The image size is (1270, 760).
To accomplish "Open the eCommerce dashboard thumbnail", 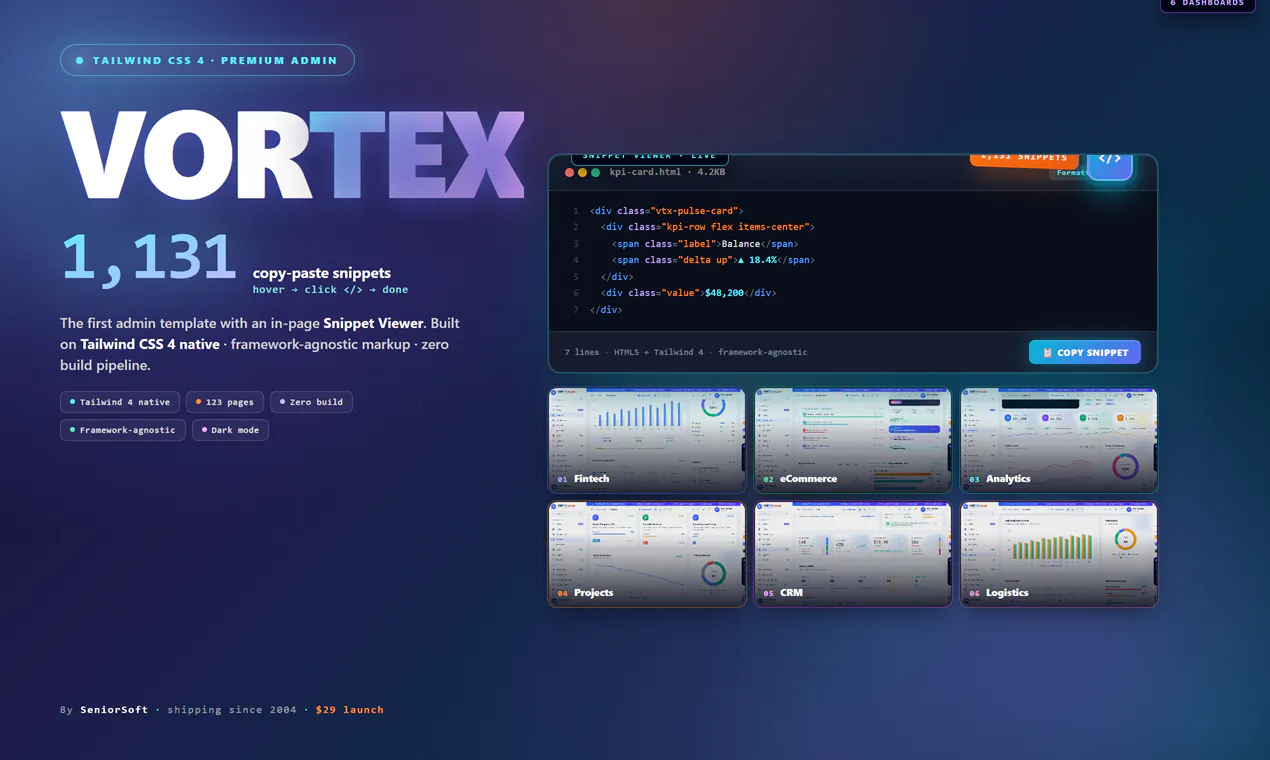I will (853, 440).
